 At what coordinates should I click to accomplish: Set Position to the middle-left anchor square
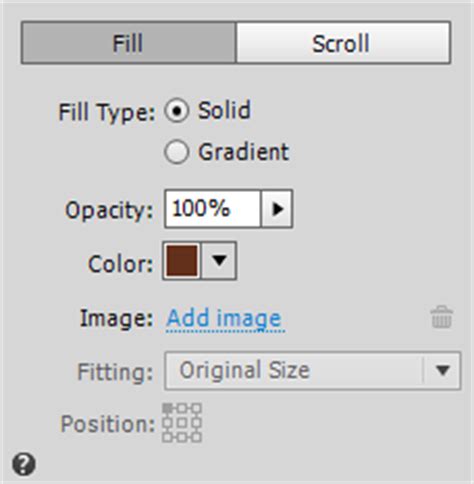(x=167, y=423)
